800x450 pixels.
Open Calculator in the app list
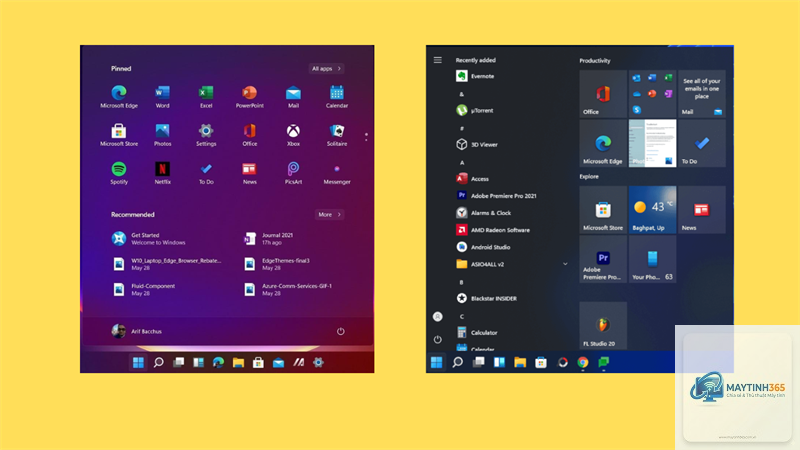pyautogui.click(x=477, y=332)
